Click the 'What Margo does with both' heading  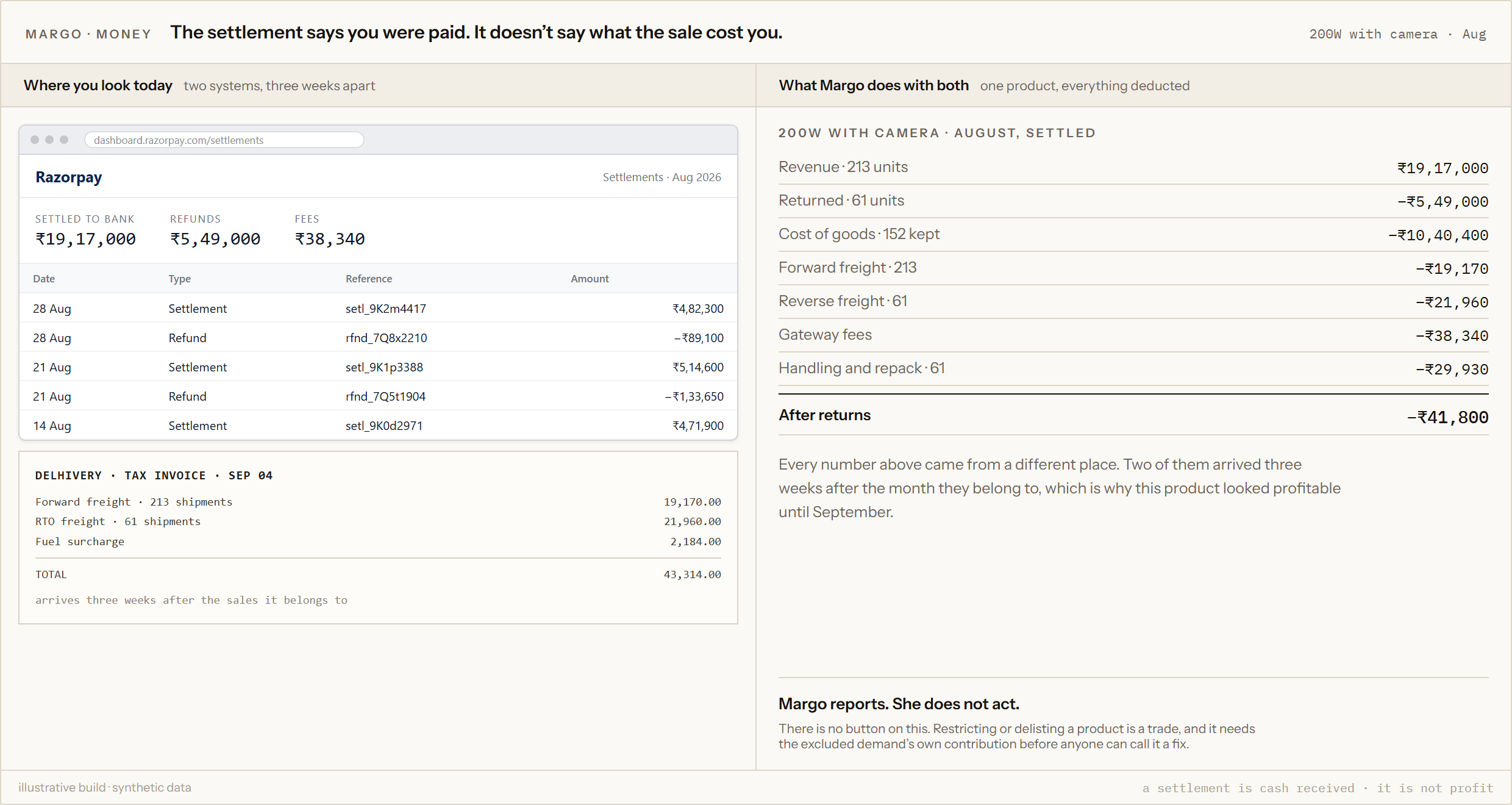(874, 85)
